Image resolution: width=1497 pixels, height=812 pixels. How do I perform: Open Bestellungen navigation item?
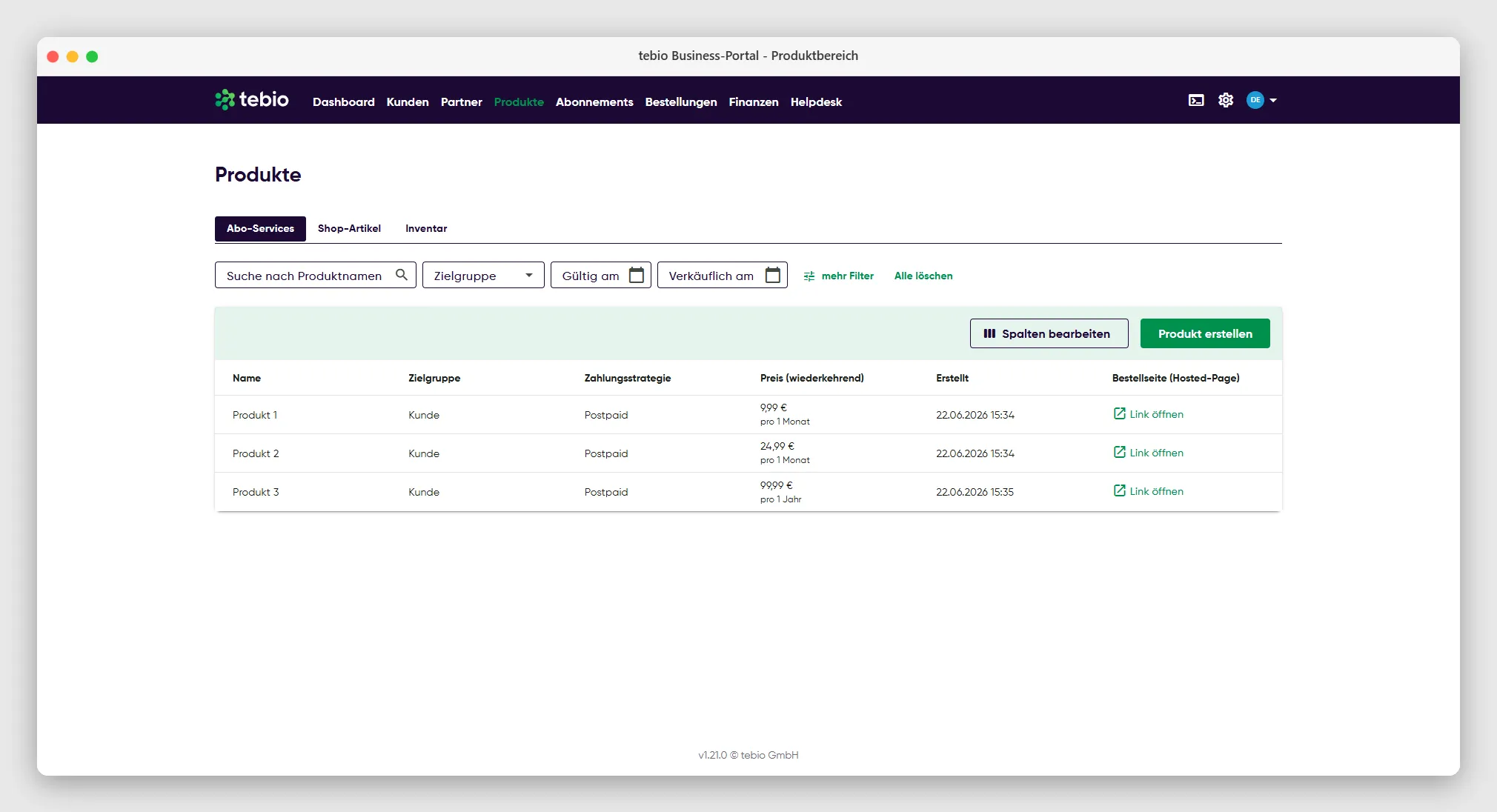tap(681, 101)
